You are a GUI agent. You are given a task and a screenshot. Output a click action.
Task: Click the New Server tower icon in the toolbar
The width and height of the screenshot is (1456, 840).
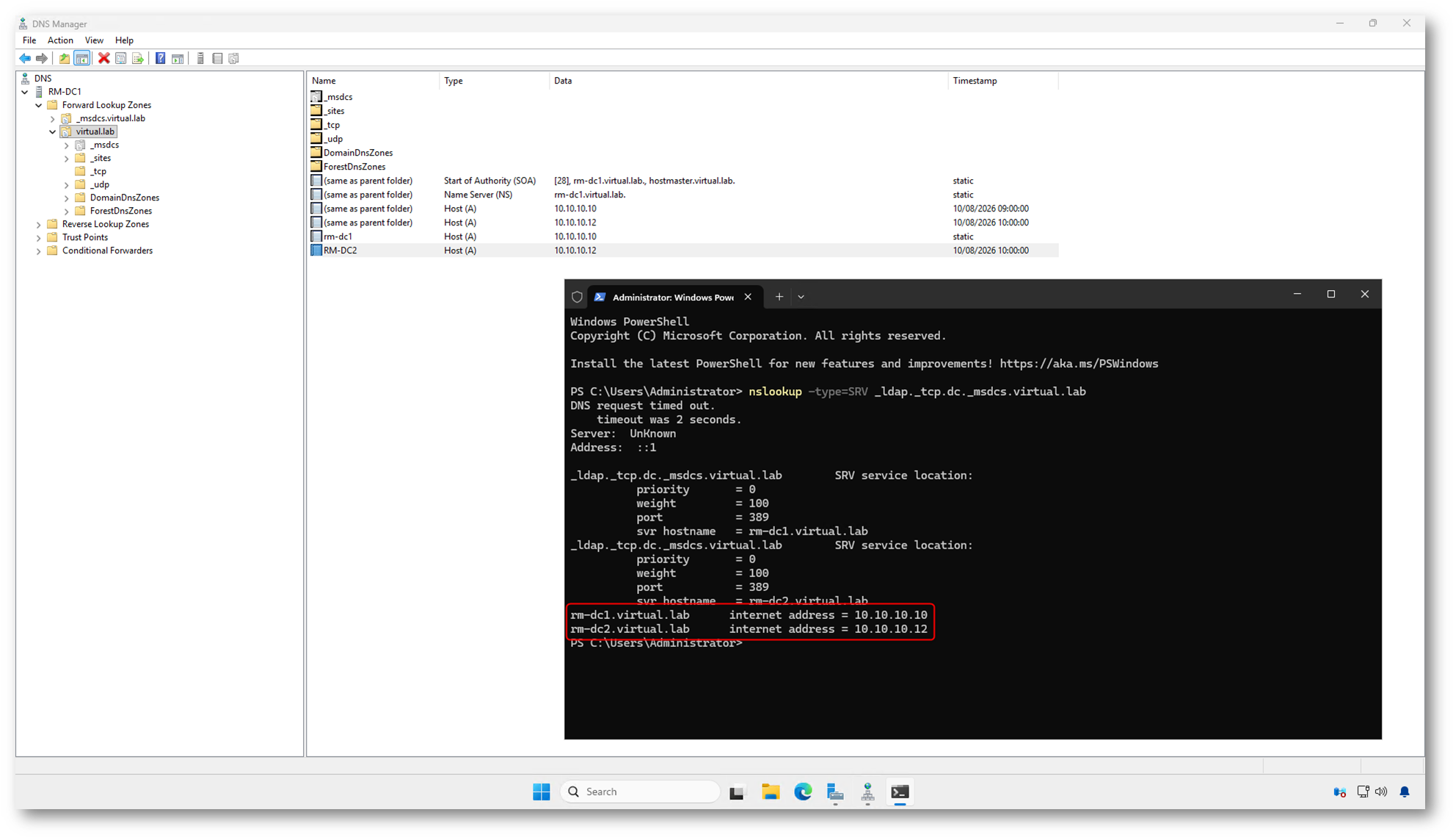[x=200, y=58]
